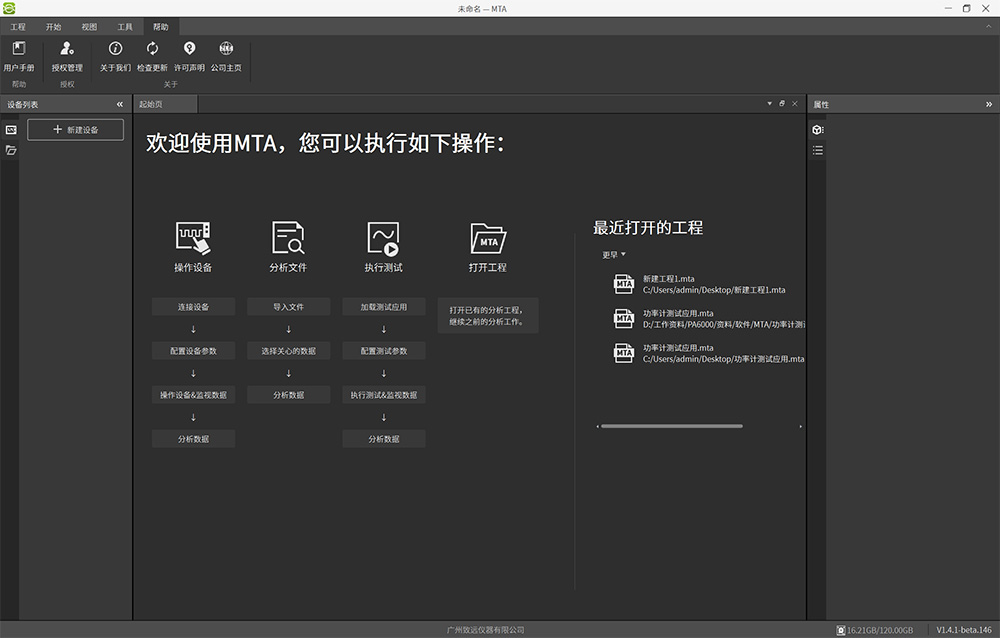Close the 起始页 start page tab
Screen dimensions: 1000x638
pyautogui.click(x=795, y=104)
